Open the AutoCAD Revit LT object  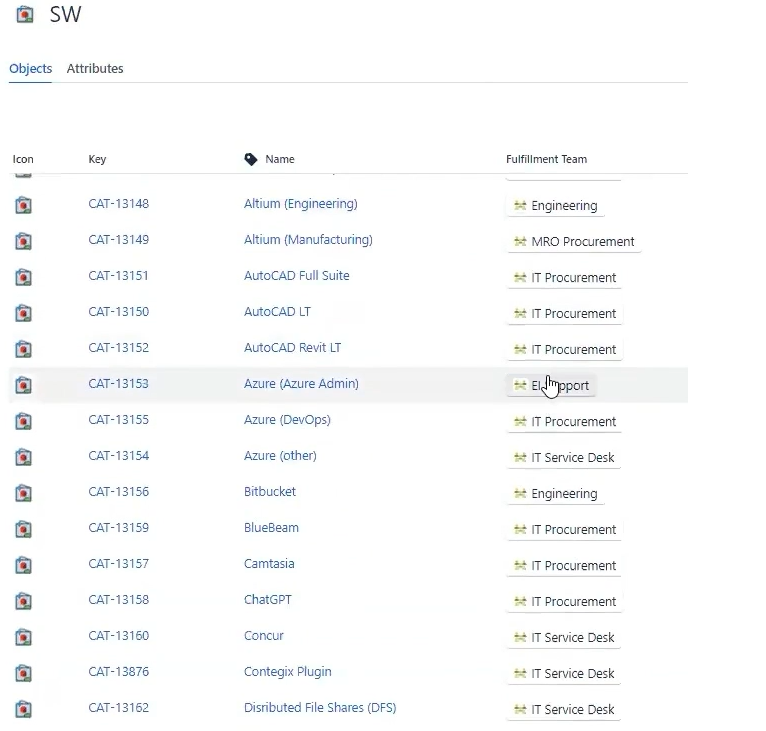(293, 348)
